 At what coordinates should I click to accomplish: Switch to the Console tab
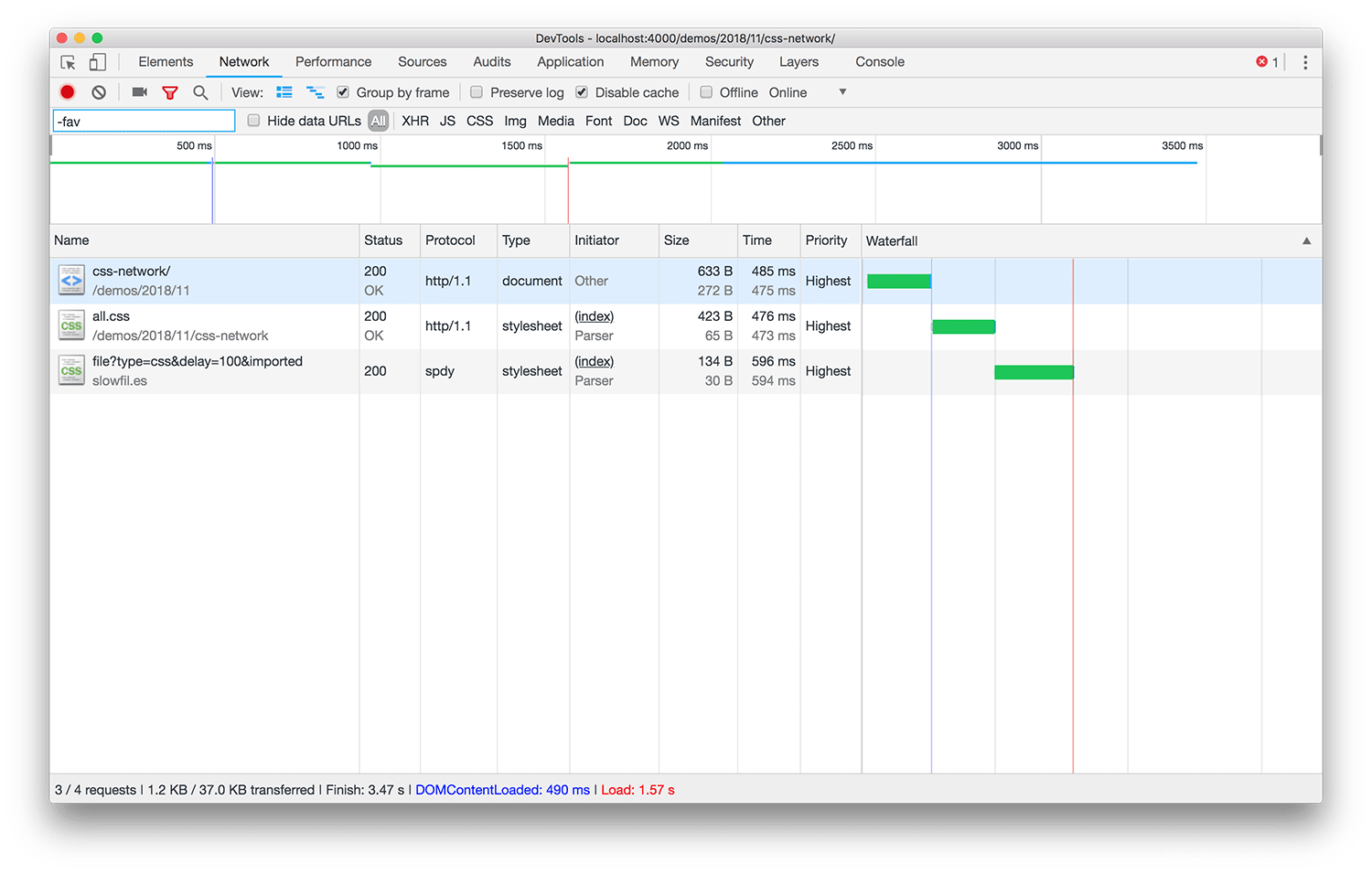tap(880, 62)
